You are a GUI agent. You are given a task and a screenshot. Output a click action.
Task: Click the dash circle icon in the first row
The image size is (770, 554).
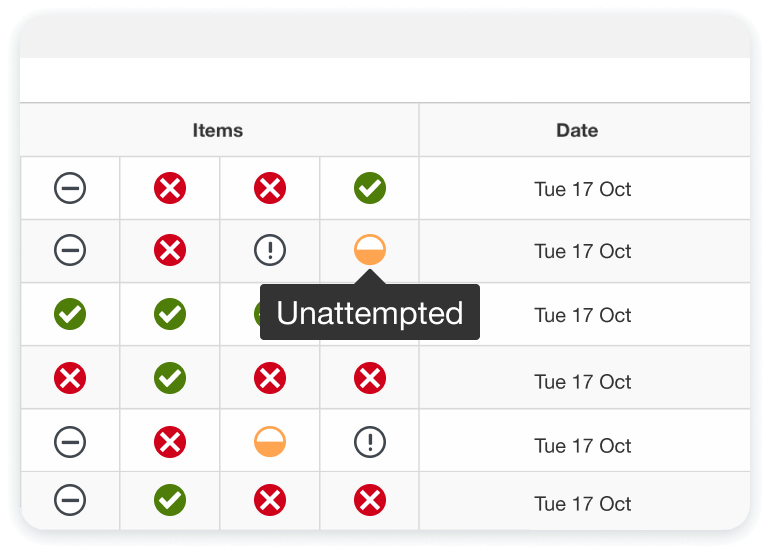tap(70, 188)
